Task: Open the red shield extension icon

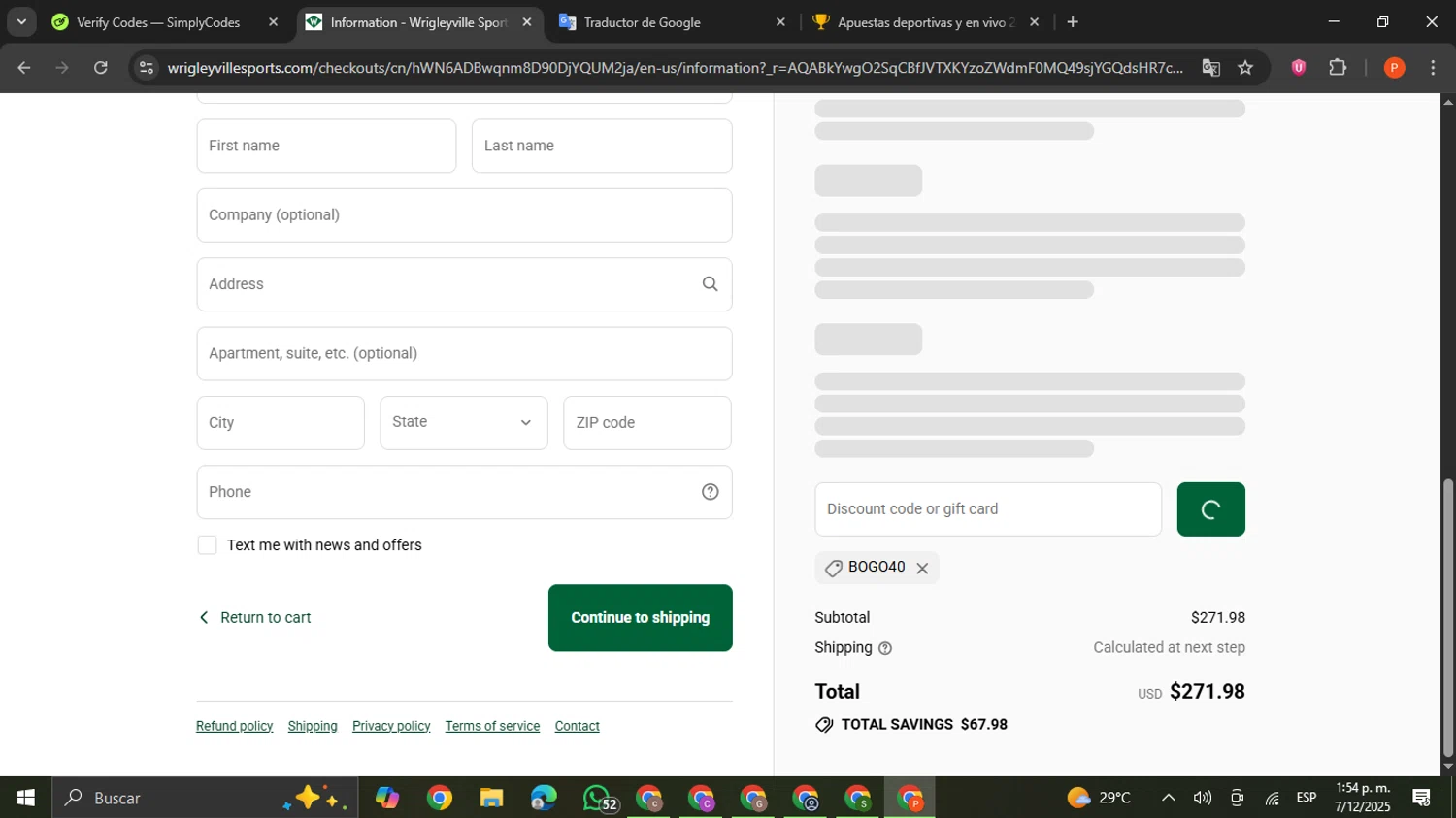Action: (x=1298, y=67)
